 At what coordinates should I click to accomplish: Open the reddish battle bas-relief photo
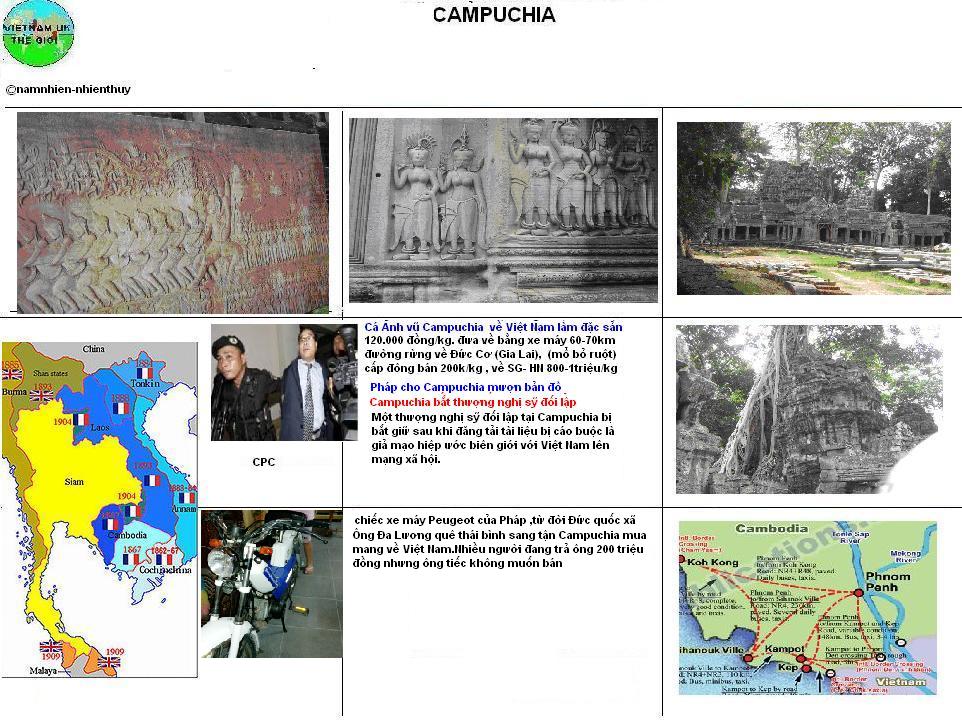point(172,213)
